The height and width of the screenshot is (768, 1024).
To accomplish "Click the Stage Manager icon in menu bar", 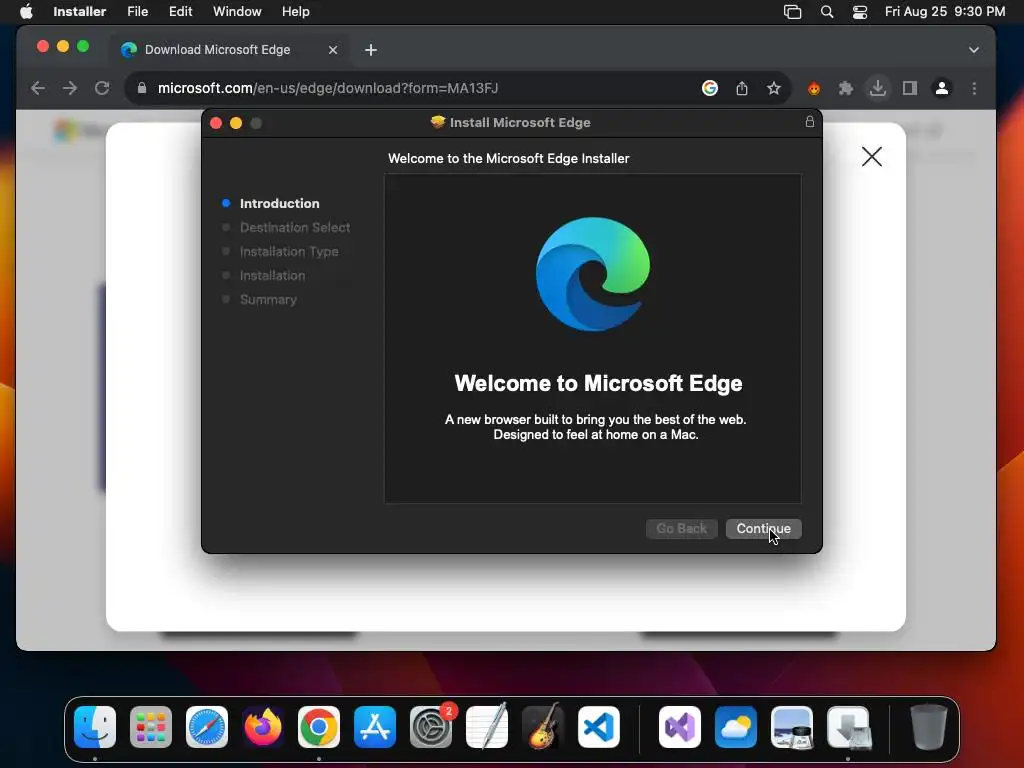I will pos(792,12).
